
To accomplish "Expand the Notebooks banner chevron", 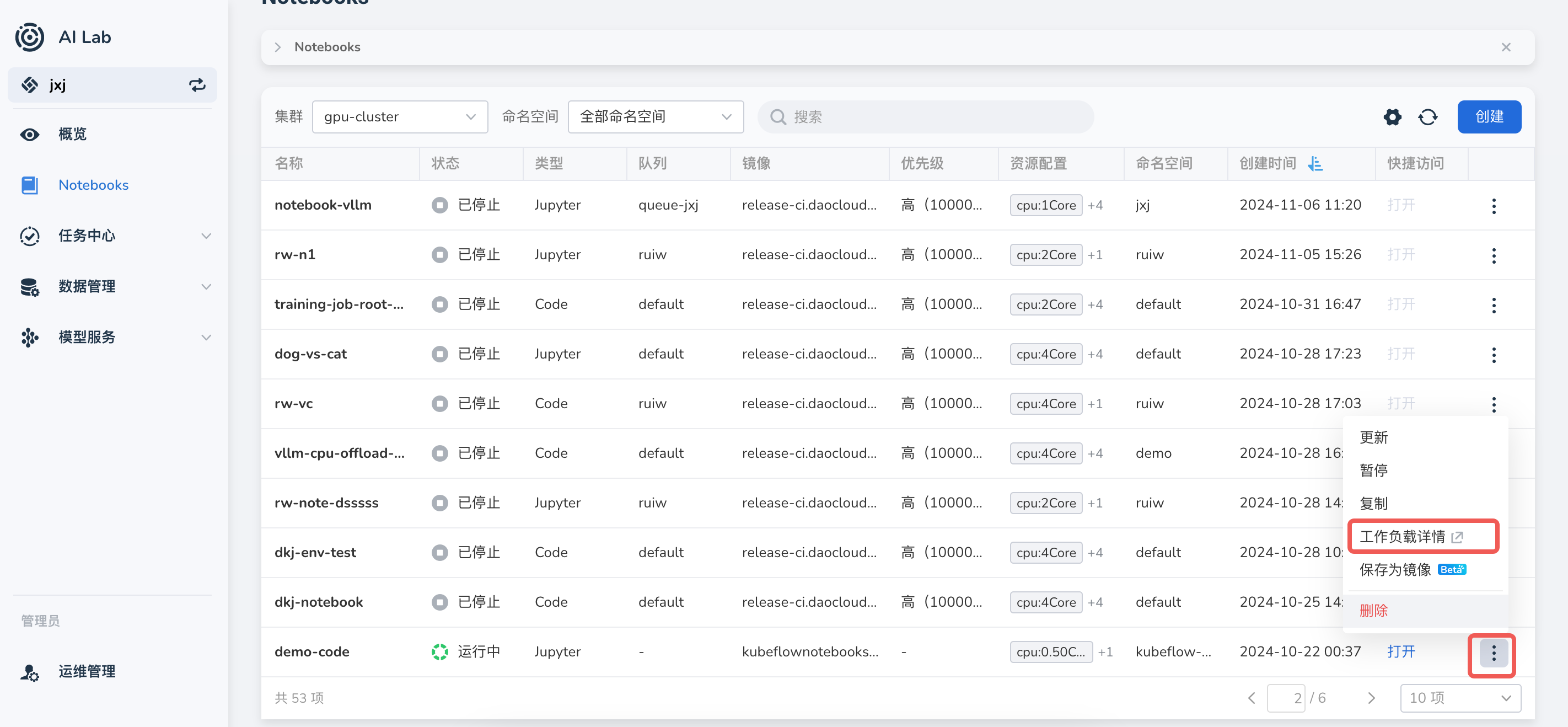I will (x=277, y=47).
